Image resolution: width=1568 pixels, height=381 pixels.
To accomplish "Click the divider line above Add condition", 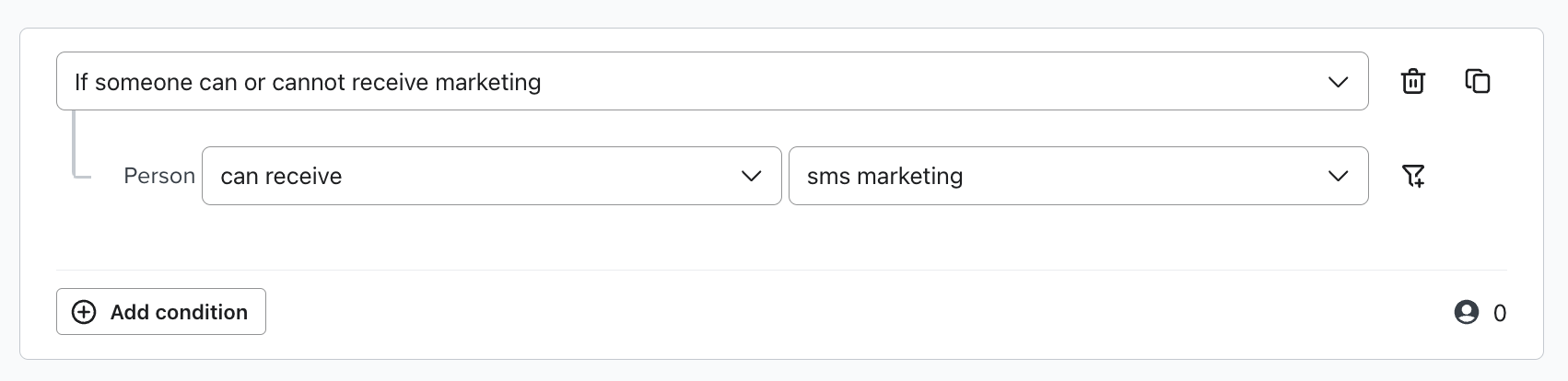I will tap(781, 270).
